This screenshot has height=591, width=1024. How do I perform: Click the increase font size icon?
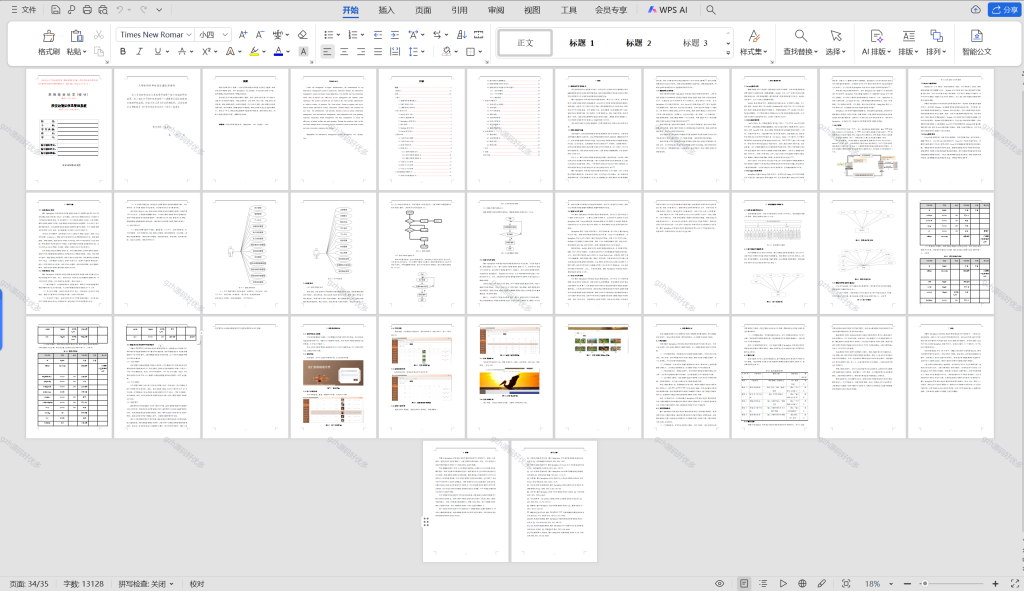tap(243, 35)
